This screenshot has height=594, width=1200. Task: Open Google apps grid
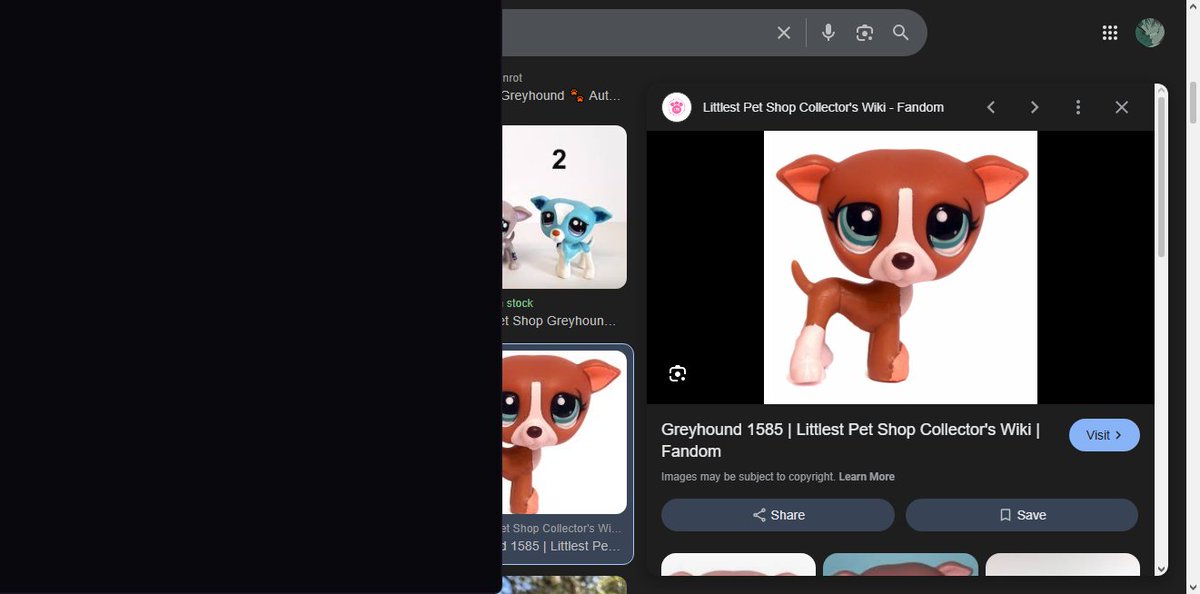click(x=1110, y=33)
